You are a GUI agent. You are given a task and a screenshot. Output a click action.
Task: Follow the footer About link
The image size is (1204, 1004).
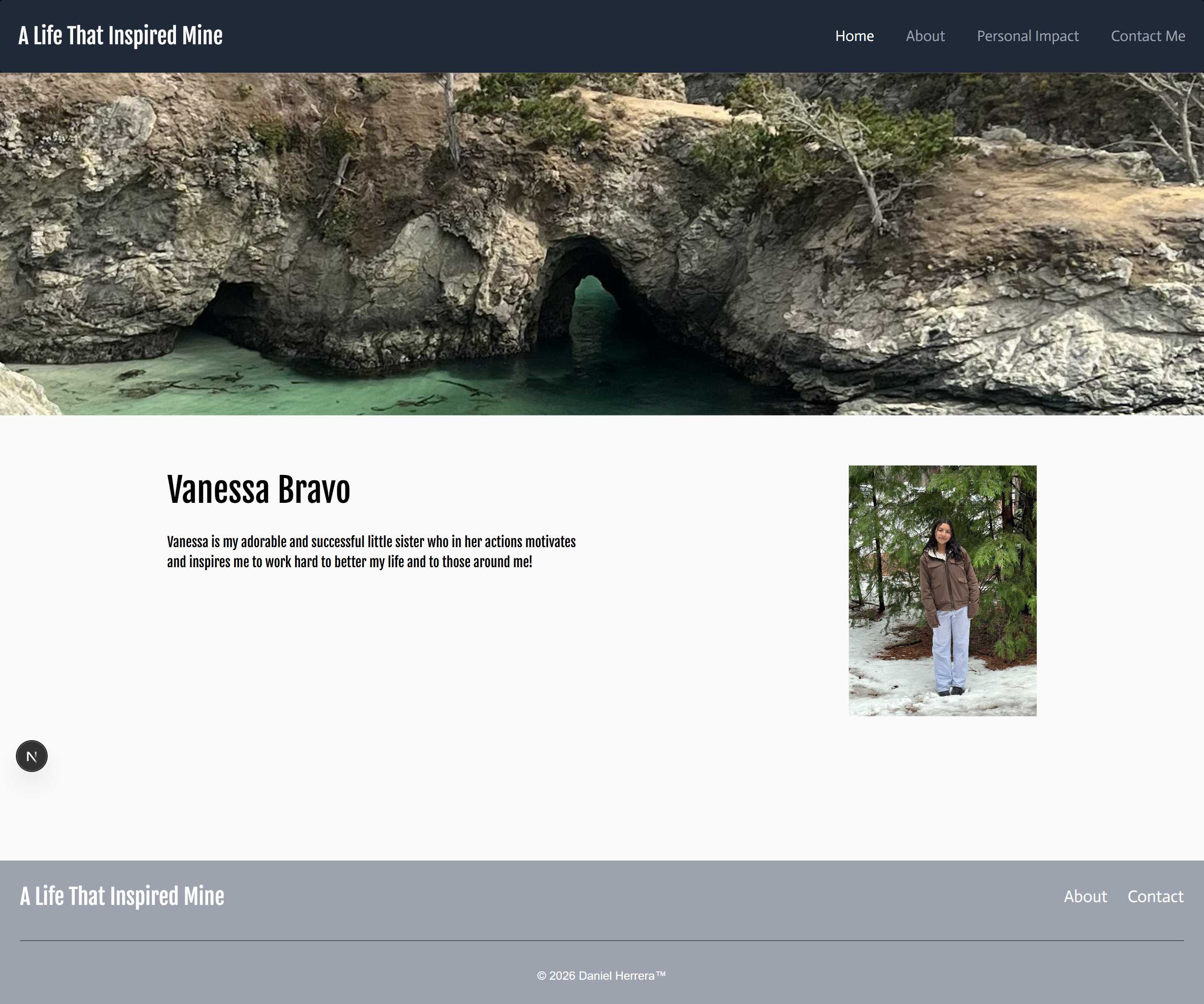point(1085,896)
